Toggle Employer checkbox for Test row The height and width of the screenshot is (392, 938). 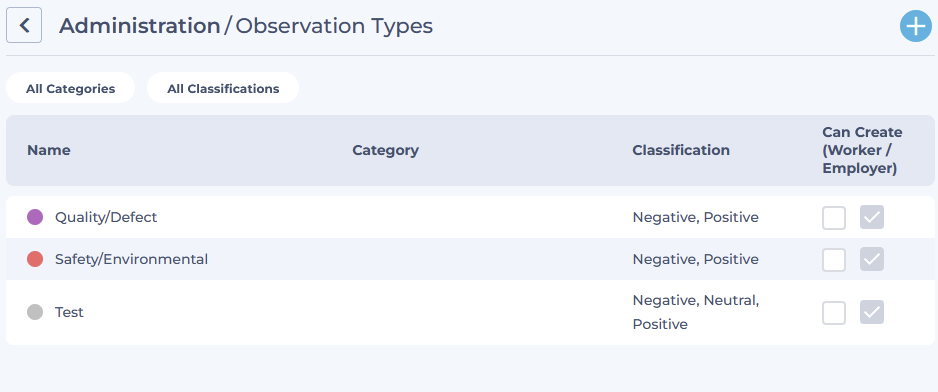pyautogui.click(x=872, y=312)
